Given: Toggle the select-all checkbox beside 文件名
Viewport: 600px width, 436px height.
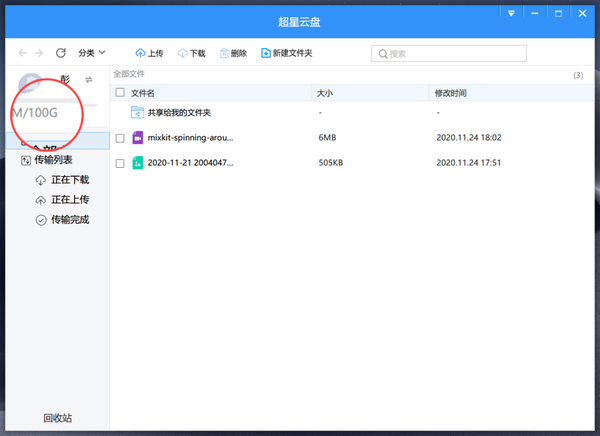Looking at the screenshot, I should [x=120, y=92].
